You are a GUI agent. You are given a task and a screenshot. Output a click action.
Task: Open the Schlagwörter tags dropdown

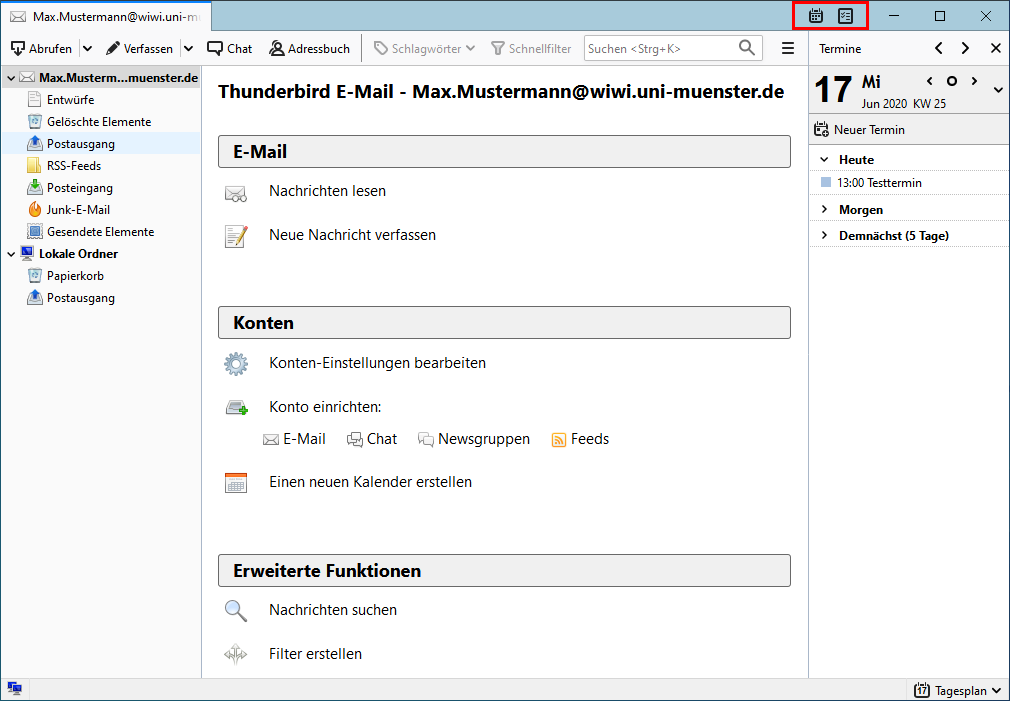pyautogui.click(x=424, y=48)
